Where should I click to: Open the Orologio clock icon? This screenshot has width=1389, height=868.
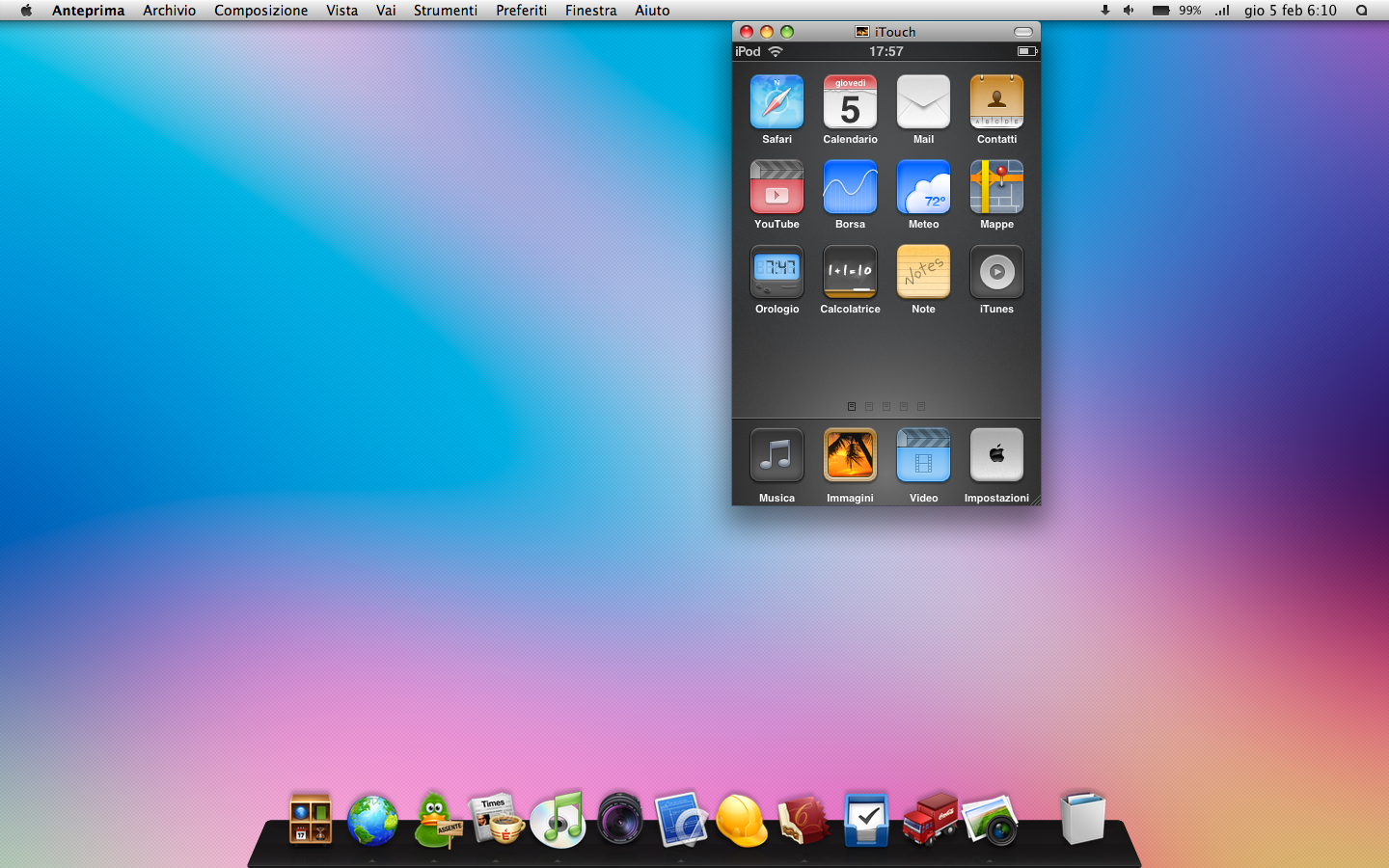pos(776,272)
